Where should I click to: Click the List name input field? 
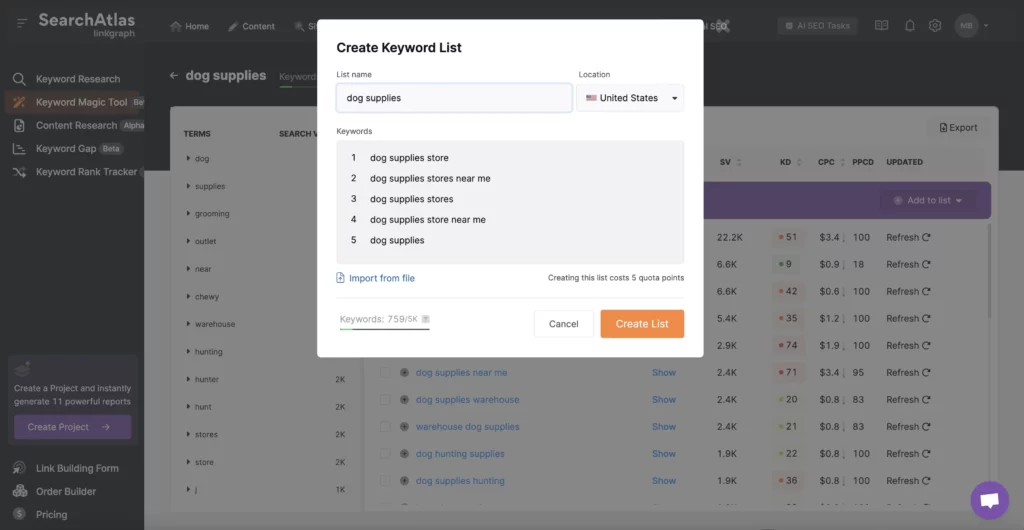point(454,98)
